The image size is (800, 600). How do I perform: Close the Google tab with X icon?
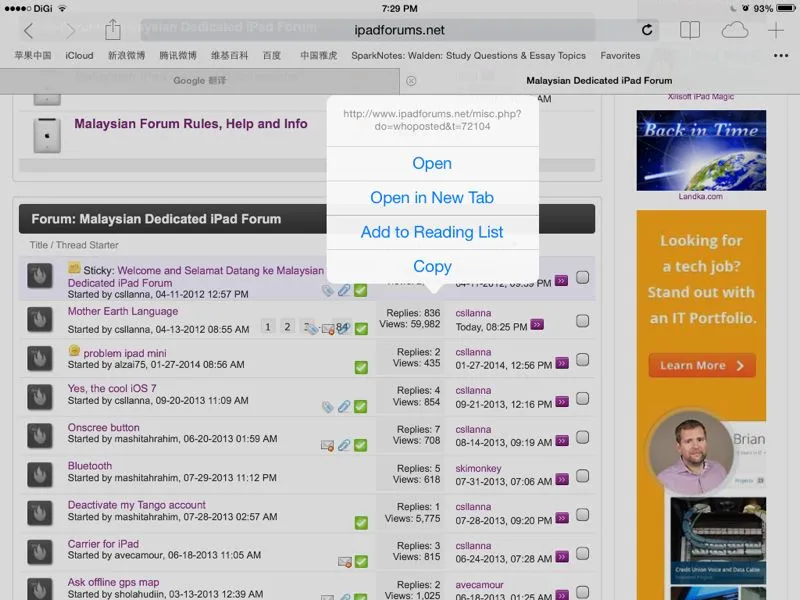(x=410, y=80)
